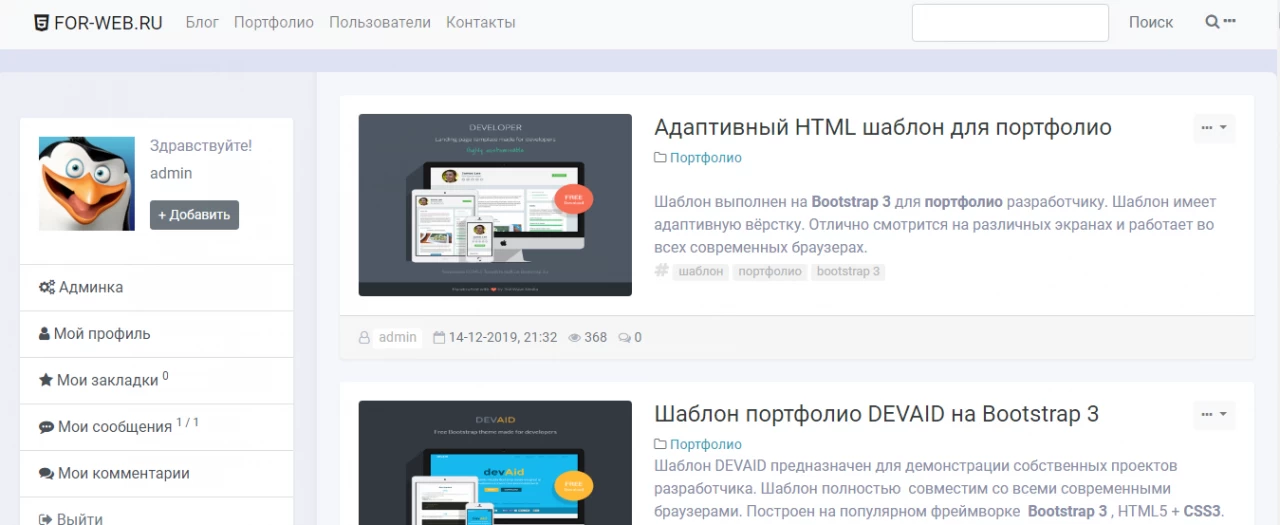
Task: Open options dropdown for Шаблон портфолио DEVAID post
Action: coord(1214,414)
